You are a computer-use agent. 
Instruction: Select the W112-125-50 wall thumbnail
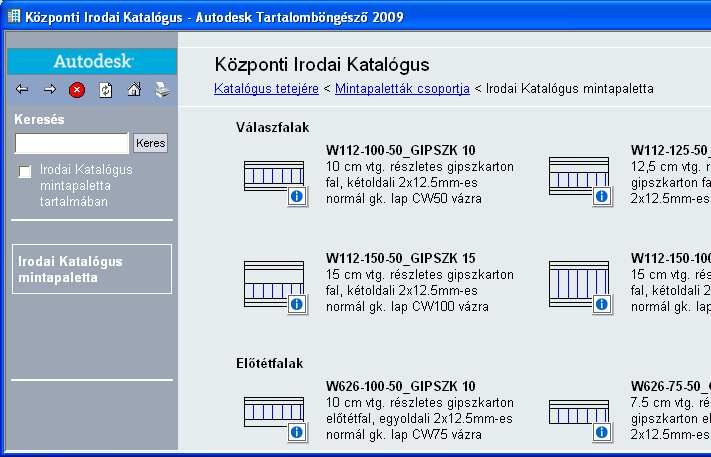click(x=579, y=176)
